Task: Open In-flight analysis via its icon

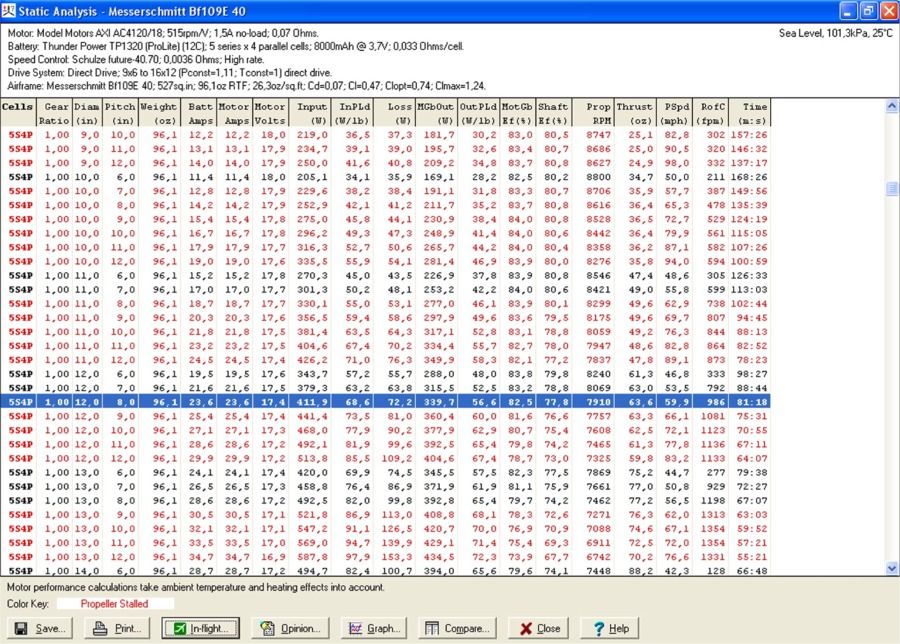Action: (178, 628)
